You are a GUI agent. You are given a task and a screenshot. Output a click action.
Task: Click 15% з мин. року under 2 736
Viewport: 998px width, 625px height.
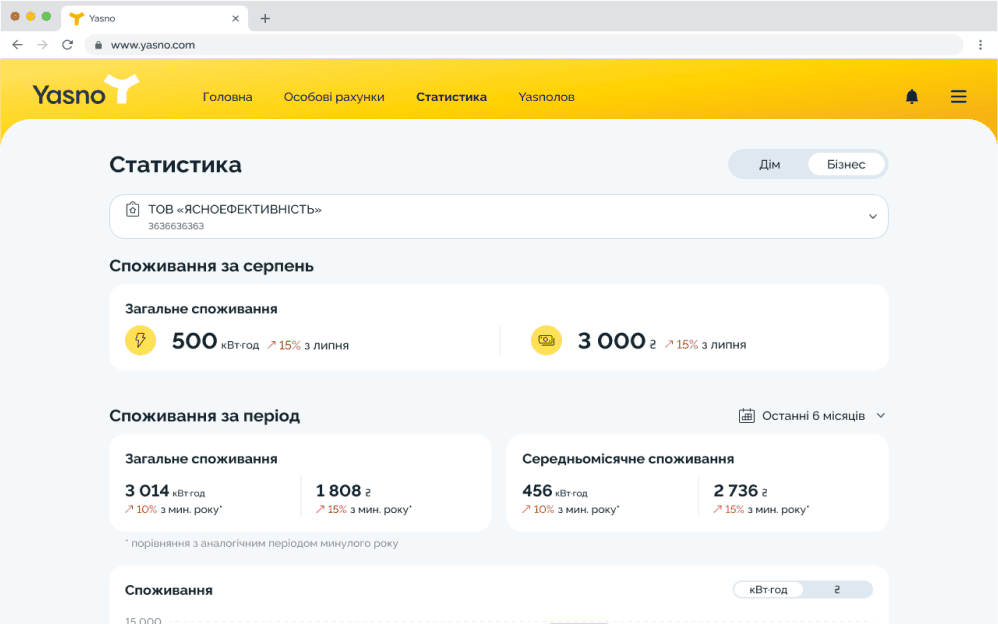761,509
